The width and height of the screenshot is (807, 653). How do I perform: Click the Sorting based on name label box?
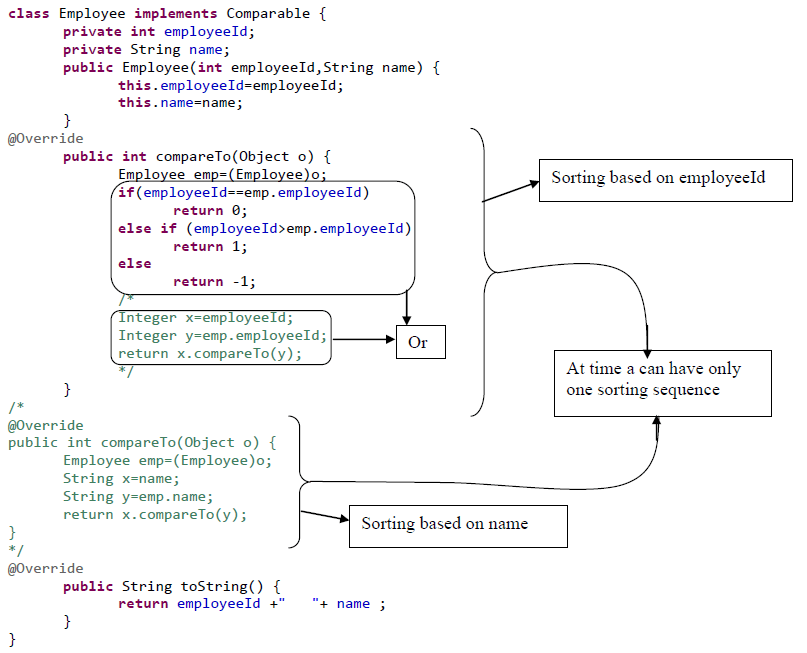click(457, 526)
